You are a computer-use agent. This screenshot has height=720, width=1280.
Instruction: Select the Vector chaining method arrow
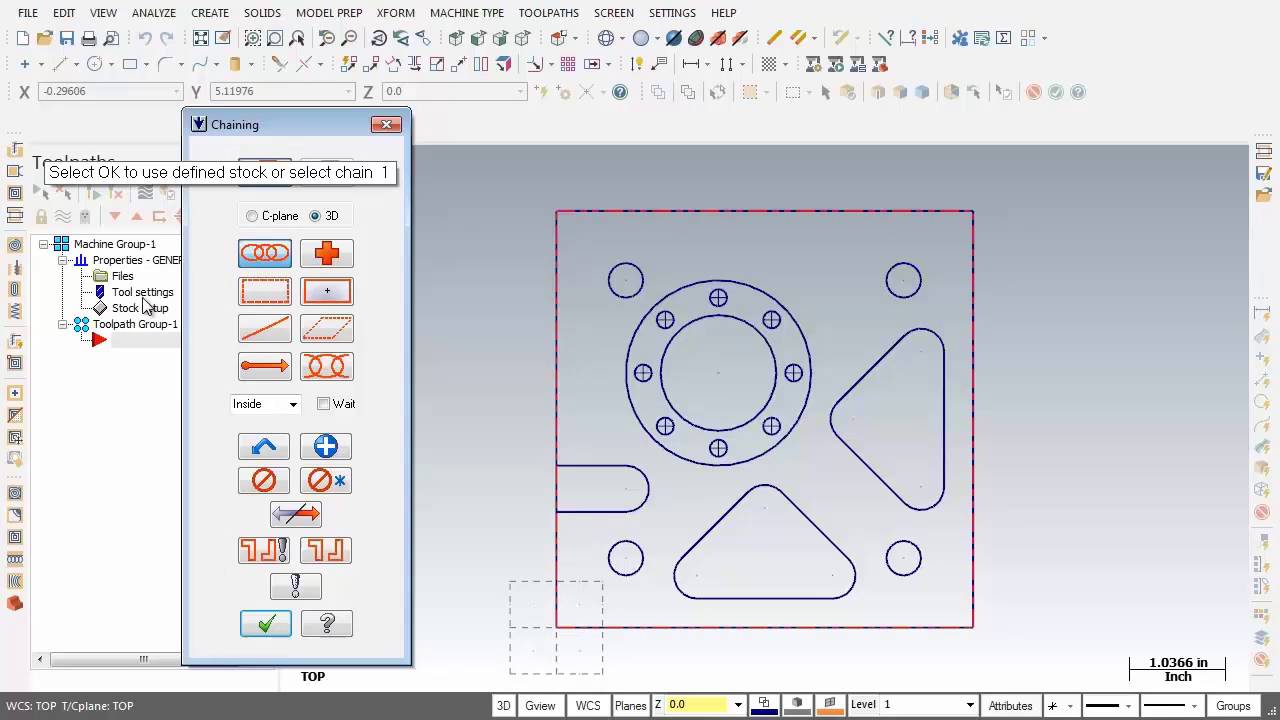(x=265, y=366)
